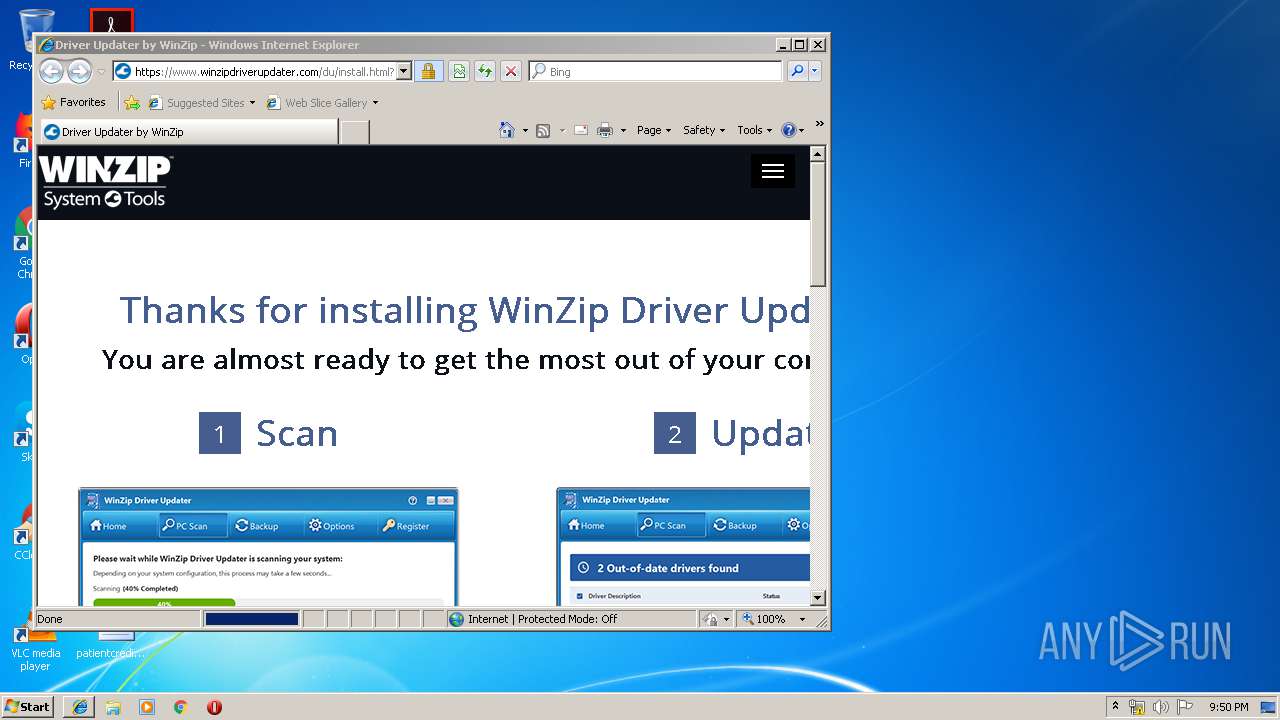Show more command bar items chevron

coord(819,124)
